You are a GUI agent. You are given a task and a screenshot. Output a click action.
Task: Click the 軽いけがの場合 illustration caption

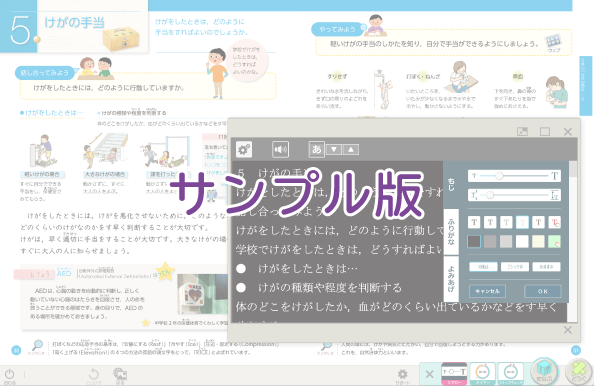coord(42,174)
